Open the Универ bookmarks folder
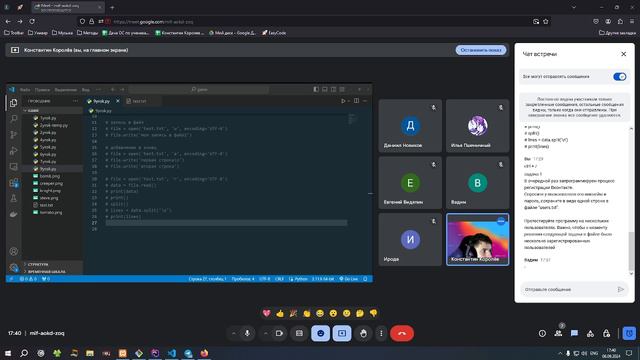Image resolution: width=640 pixels, height=360 pixels. click(38, 33)
